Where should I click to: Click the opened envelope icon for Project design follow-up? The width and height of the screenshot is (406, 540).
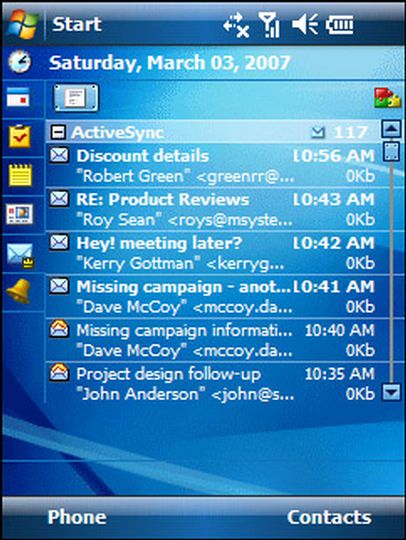point(59,373)
